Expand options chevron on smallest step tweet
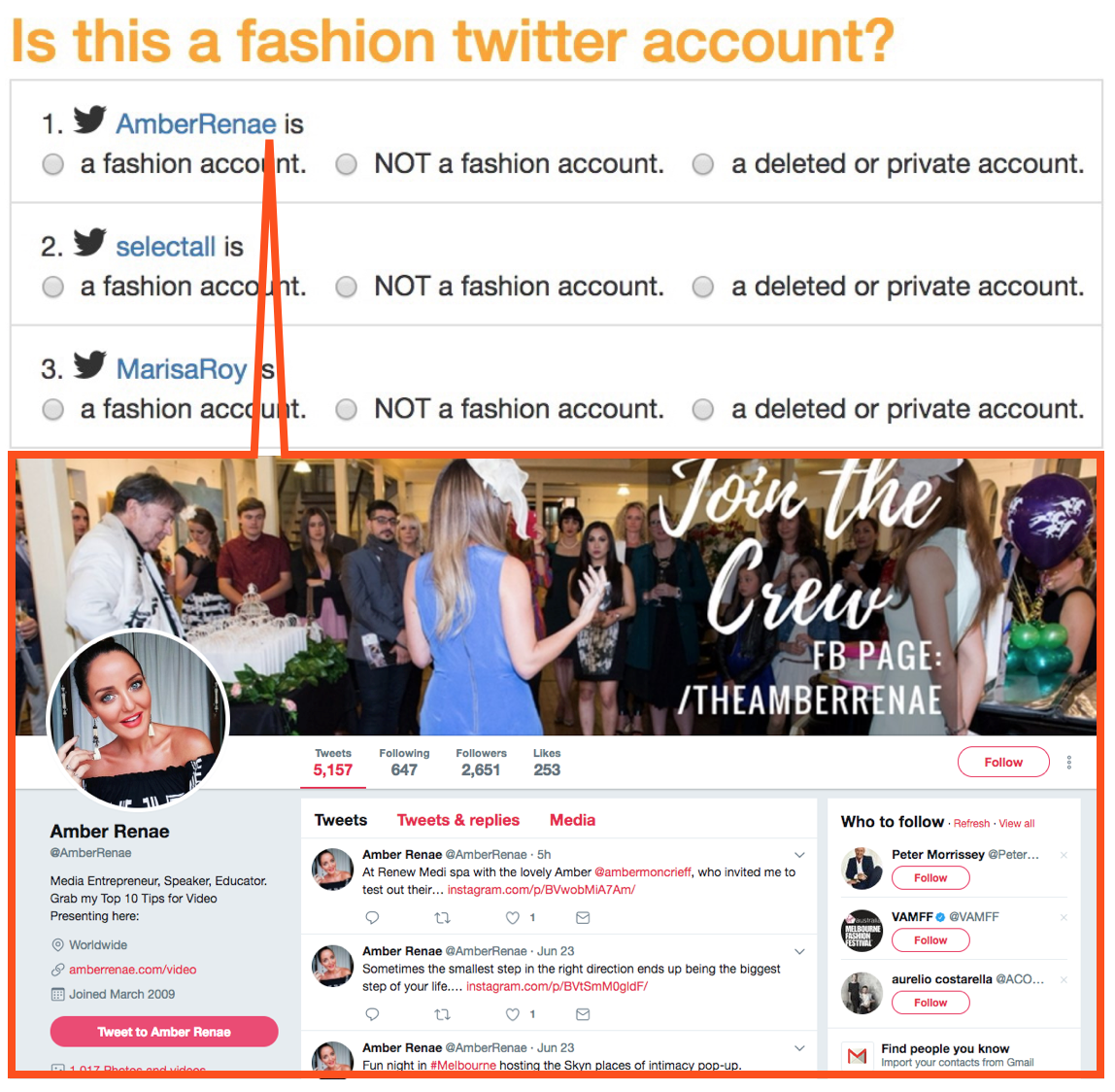The height and width of the screenshot is (1092, 1115). 800,952
